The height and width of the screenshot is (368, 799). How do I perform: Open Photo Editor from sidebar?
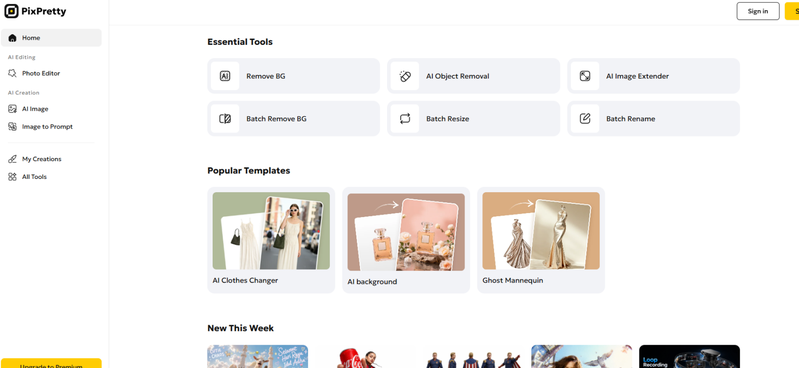point(51,73)
